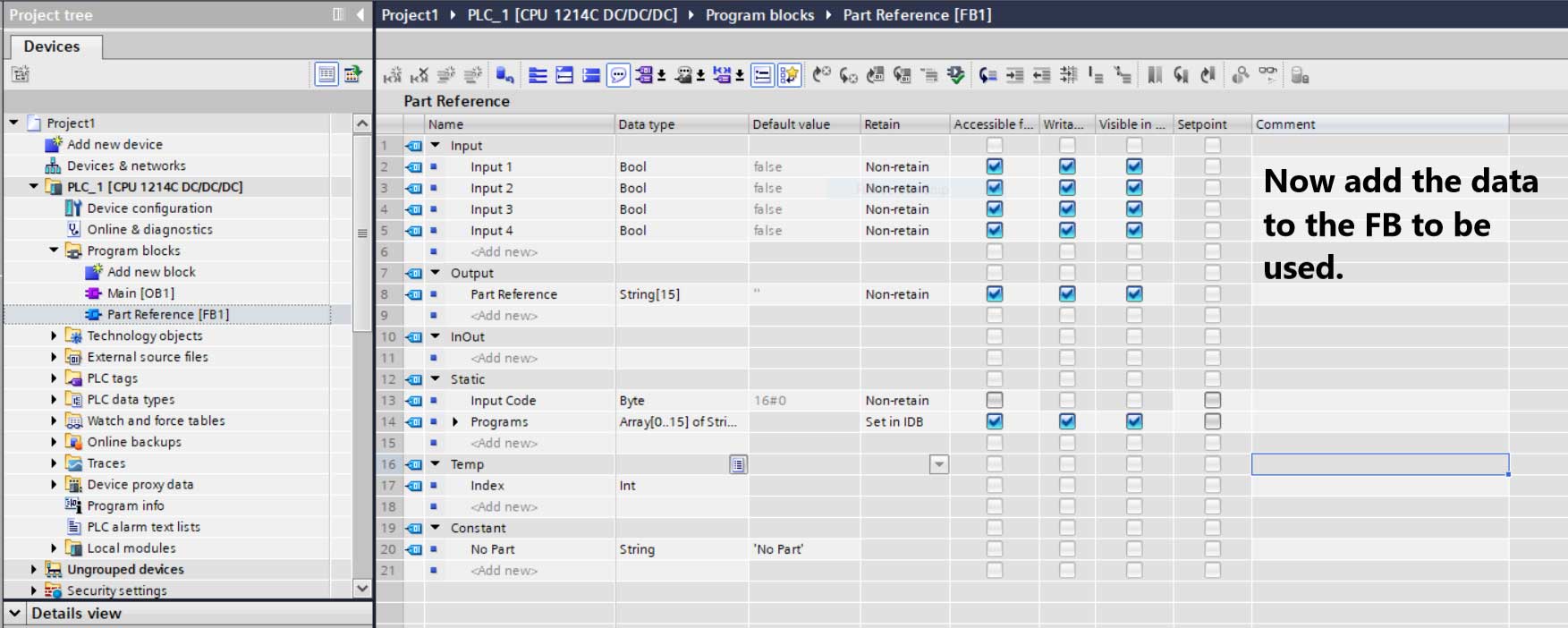The image size is (1568, 628).
Task: Click the Project tree details view table icon
Action: tap(326, 74)
